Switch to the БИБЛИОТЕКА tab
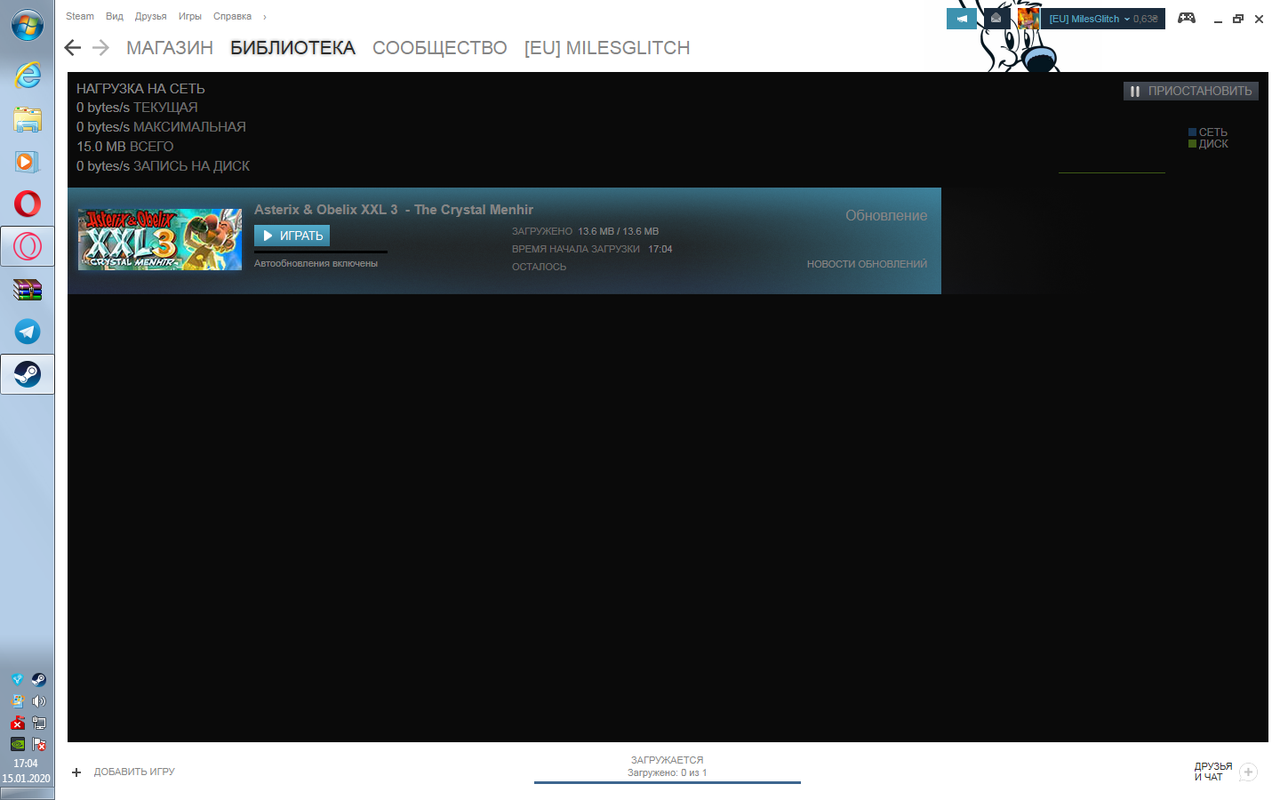The width and height of the screenshot is (1280, 800). (293, 48)
